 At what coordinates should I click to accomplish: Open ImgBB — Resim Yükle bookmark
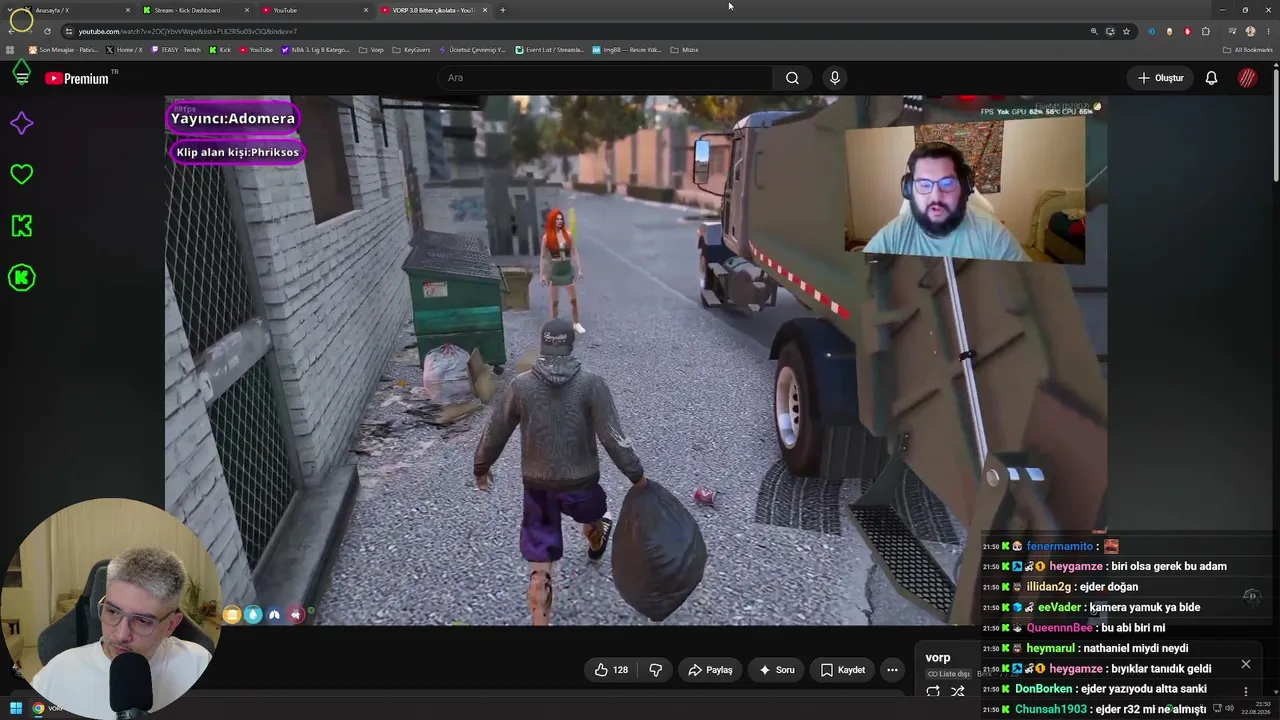click(627, 50)
